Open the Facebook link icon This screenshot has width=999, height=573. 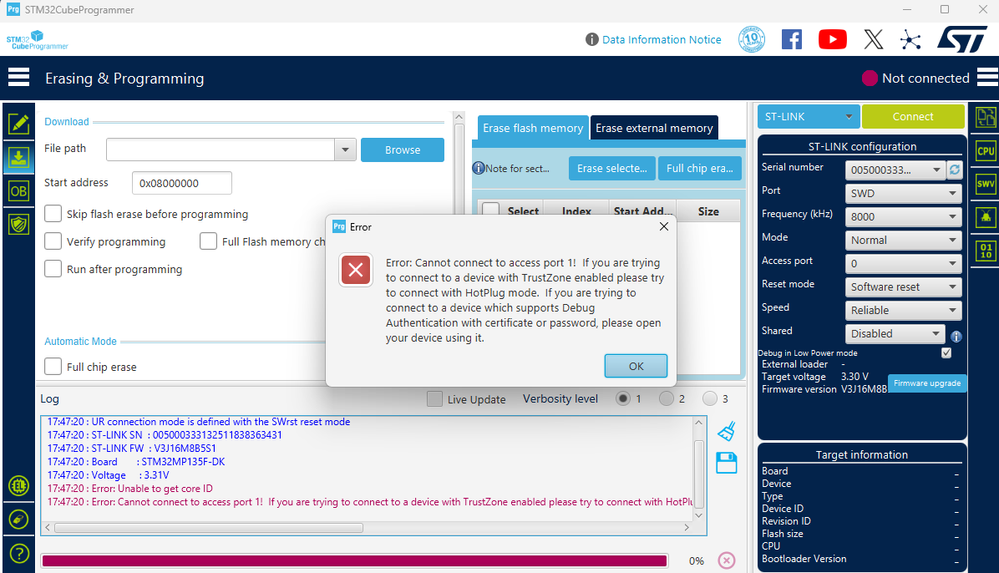click(792, 40)
